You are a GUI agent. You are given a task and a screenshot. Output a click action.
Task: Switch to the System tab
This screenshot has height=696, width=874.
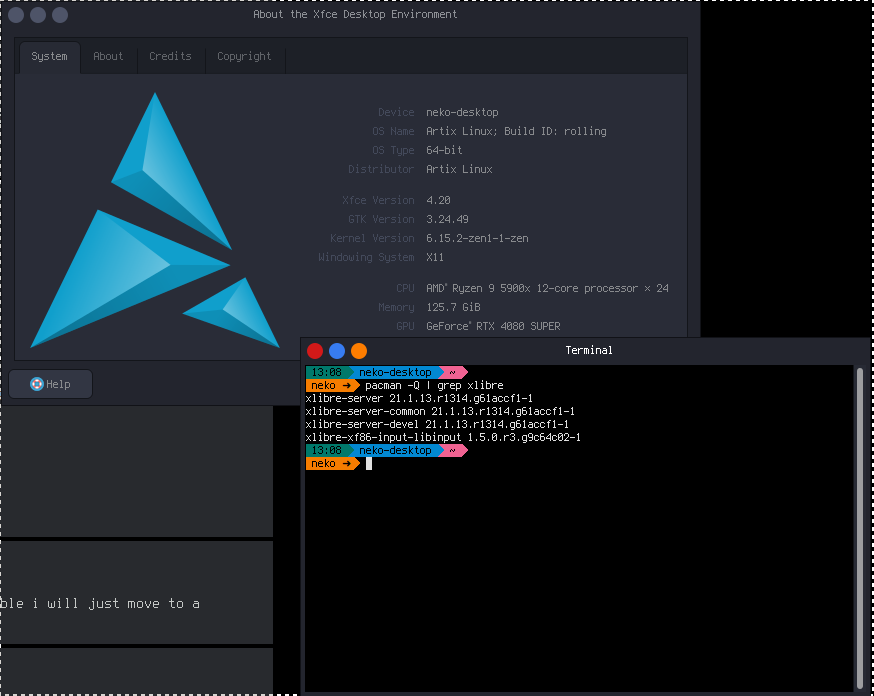tap(50, 57)
